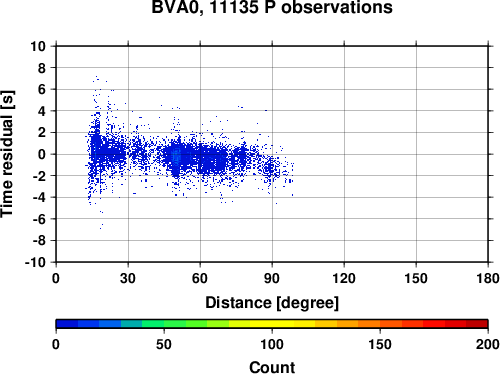
Task: Click the y-axis tick label -6
Action: click(x=39, y=219)
